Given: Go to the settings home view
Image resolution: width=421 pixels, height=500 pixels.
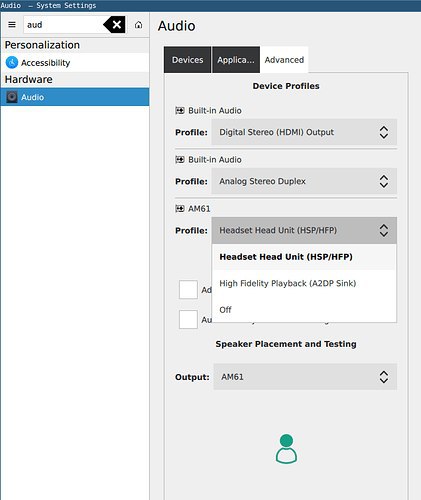Looking at the screenshot, I should 138,25.
